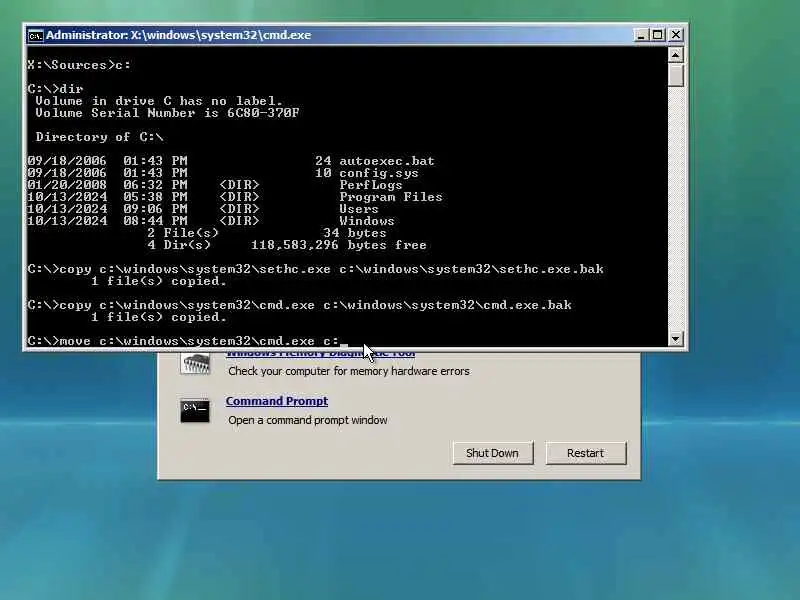Image resolution: width=800 pixels, height=600 pixels.
Task: Click the 'C:\>dir' command line
Action: pyautogui.click(x=55, y=89)
